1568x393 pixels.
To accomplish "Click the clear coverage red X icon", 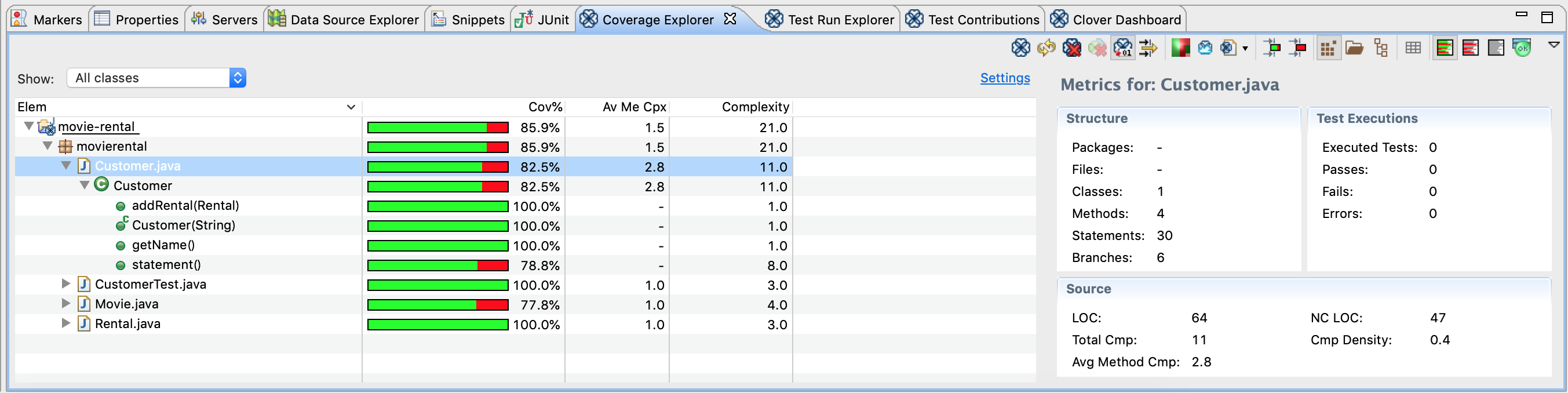I will coord(1072,48).
